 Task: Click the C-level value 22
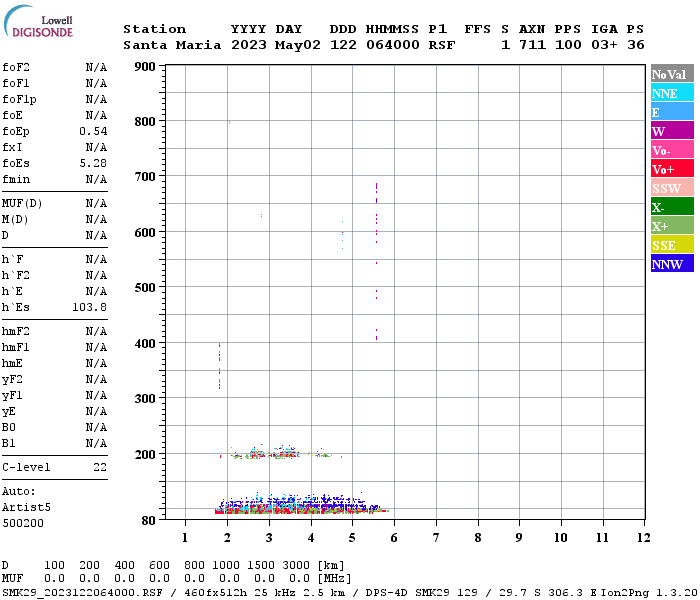pyautogui.click(x=100, y=467)
